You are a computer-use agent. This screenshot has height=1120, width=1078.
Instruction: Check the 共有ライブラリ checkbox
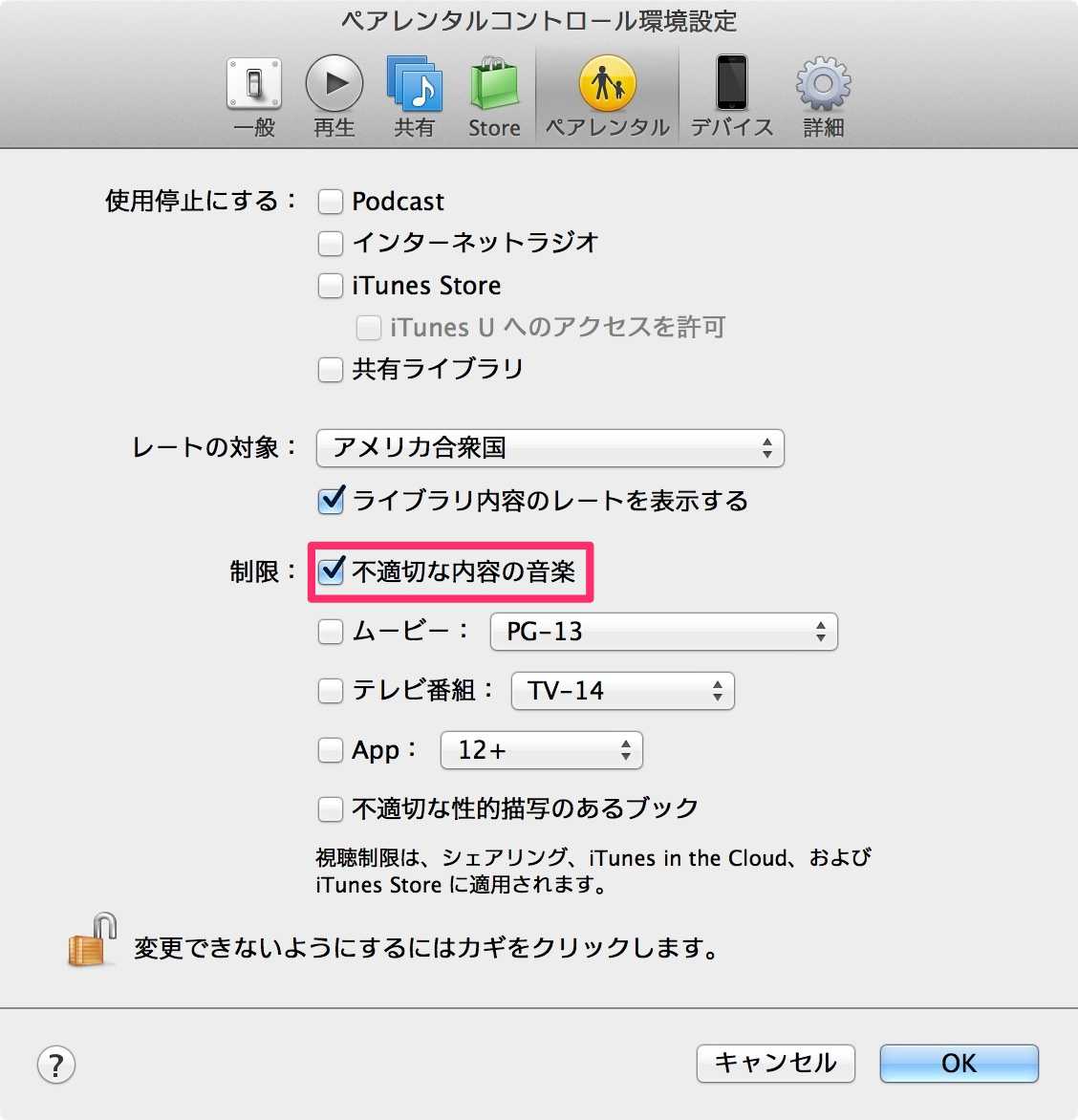click(330, 370)
